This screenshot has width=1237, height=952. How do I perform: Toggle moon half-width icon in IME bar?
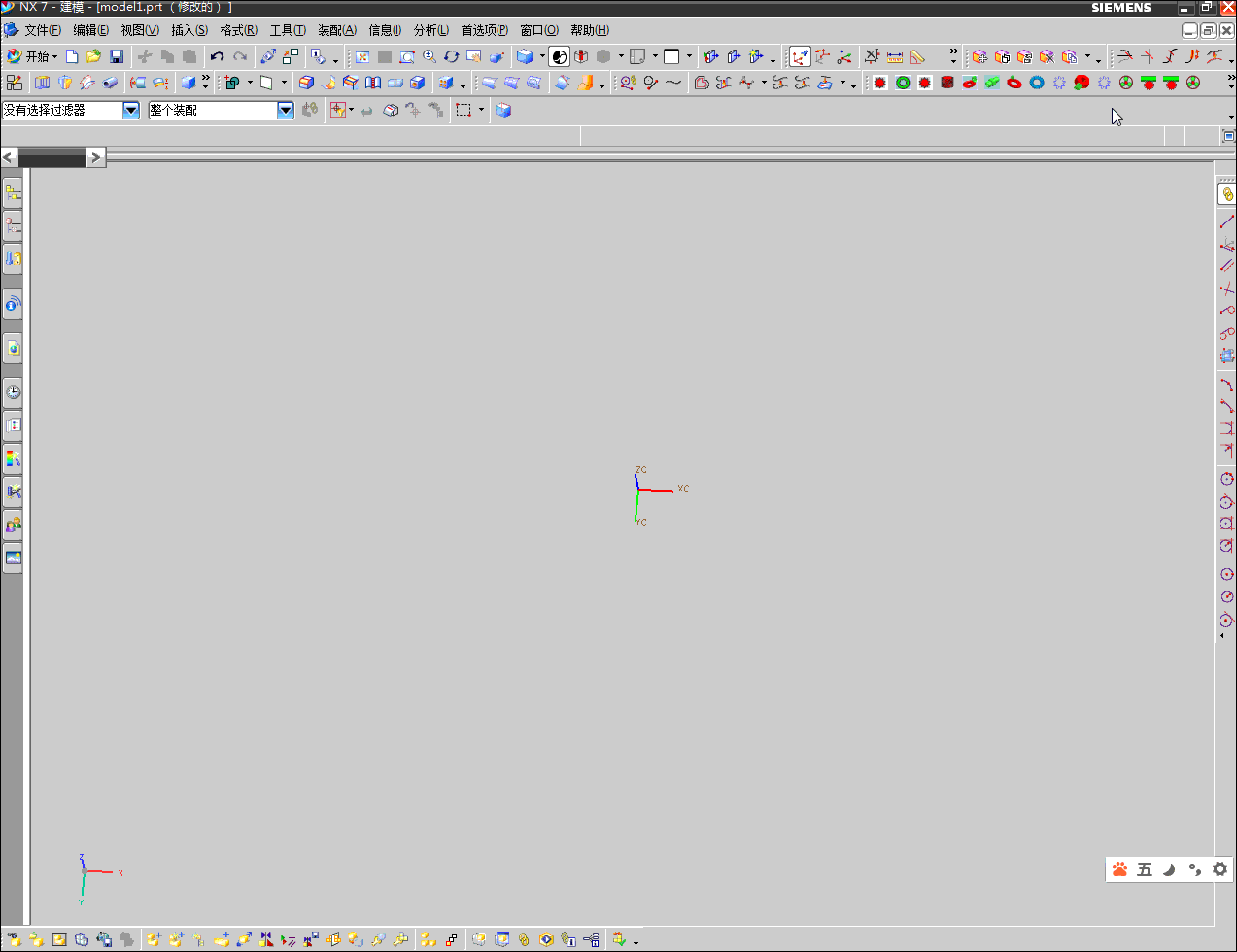click(x=1169, y=869)
